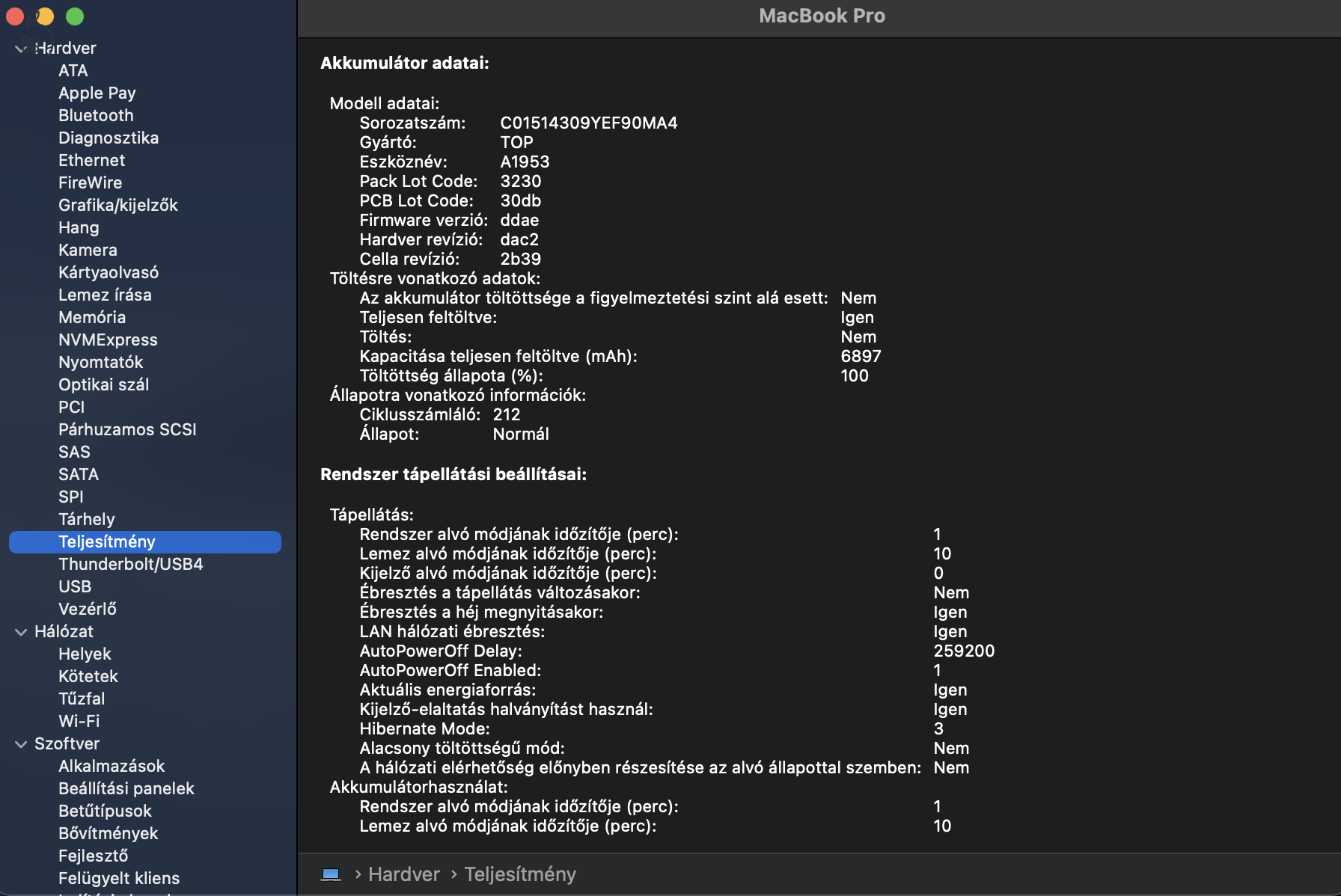Viewport: 1341px width, 896px height.
Task: Click Teljesítmény in the bottom path bar
Action: click(520, 874)
